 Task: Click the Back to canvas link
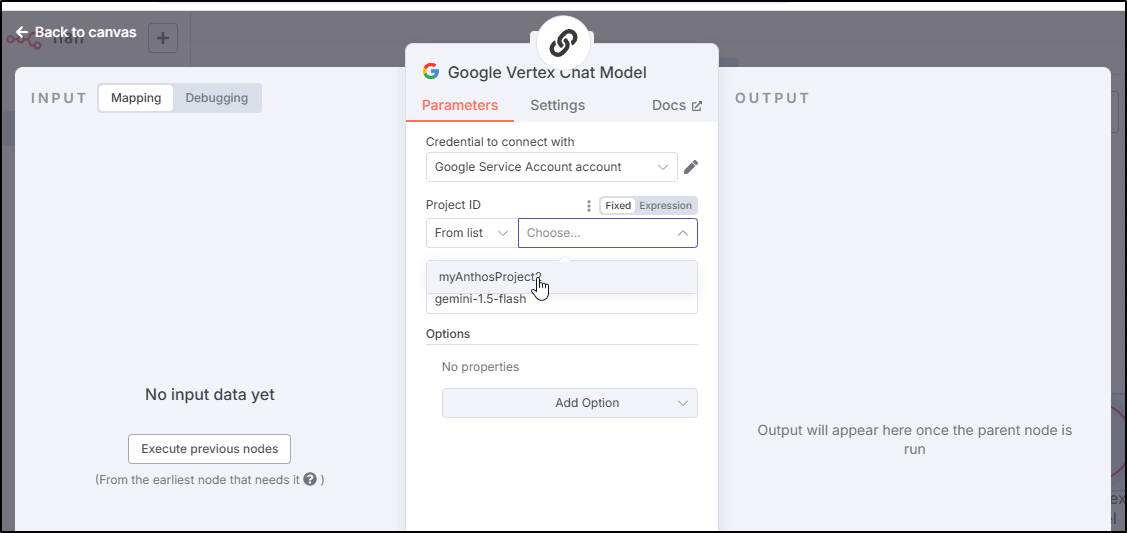(76, 32)
